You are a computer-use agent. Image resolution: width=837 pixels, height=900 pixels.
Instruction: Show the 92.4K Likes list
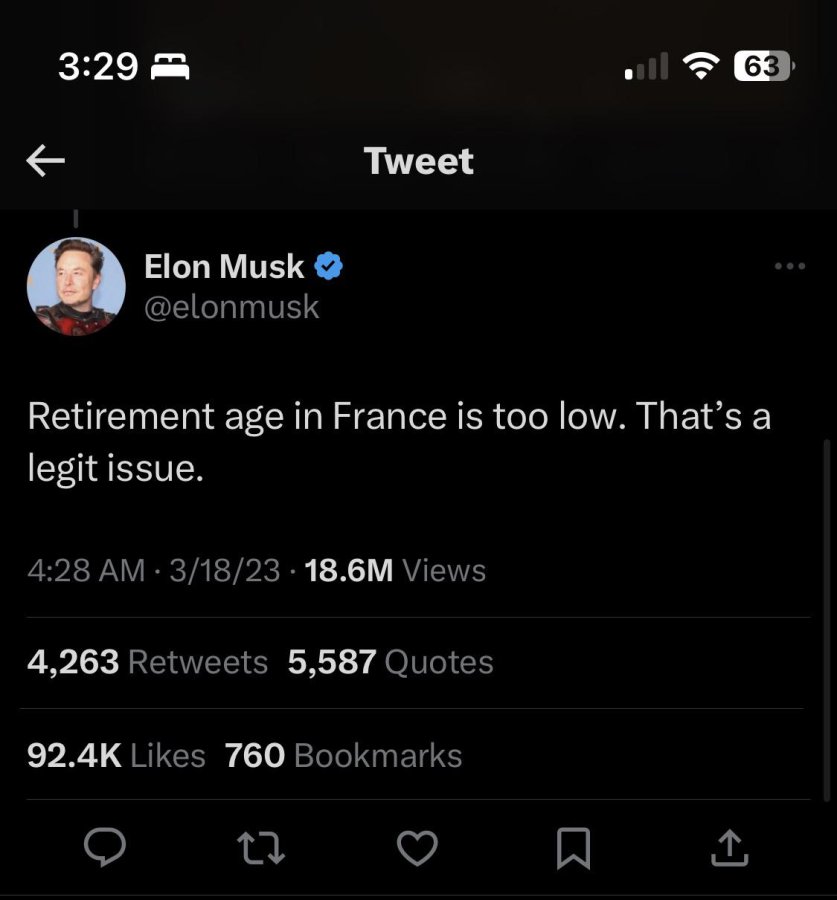point(116,755)
